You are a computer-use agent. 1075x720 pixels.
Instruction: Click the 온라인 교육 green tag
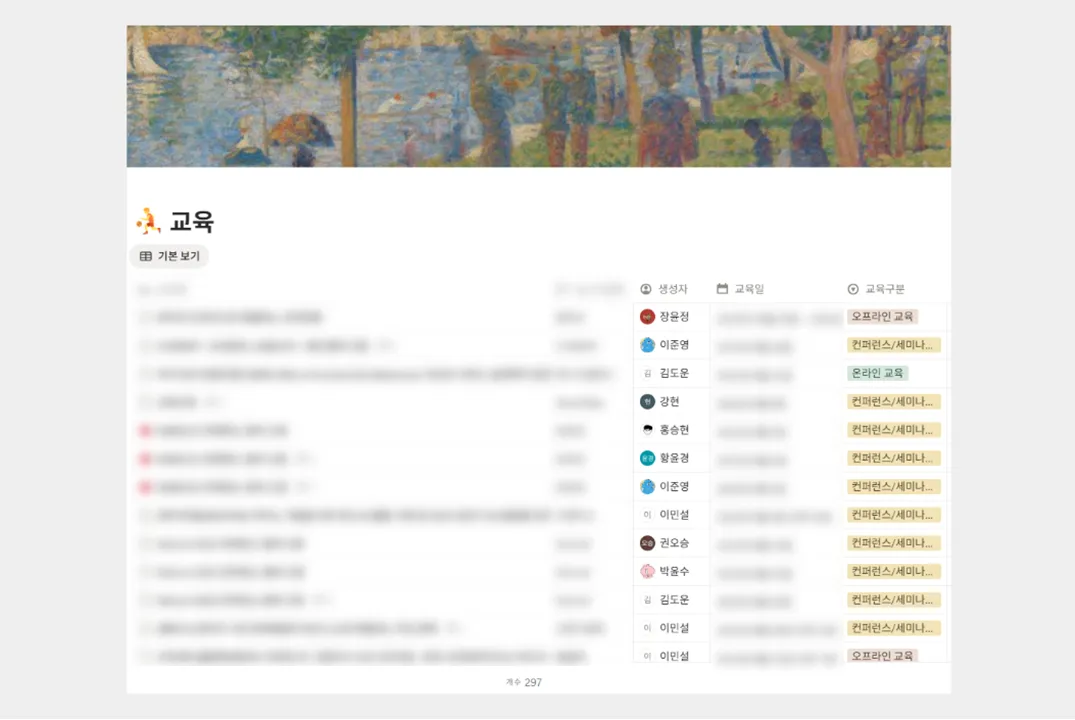click(877, 373)
